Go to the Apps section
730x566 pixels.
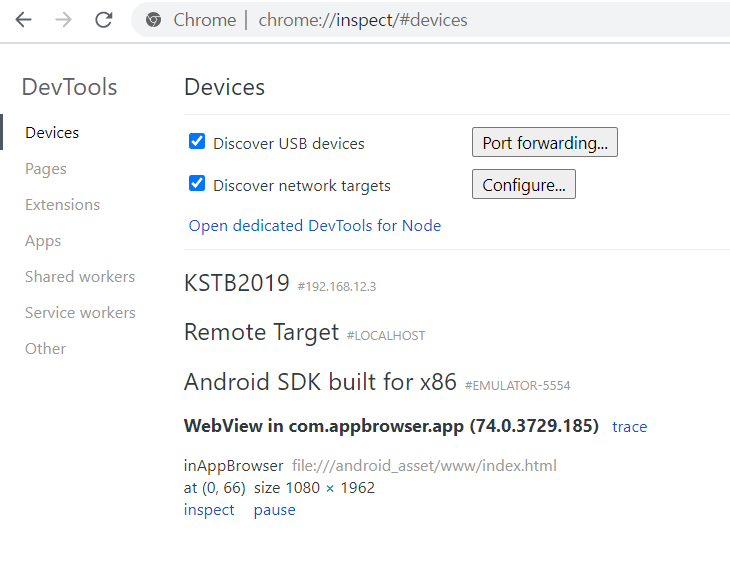tap(43, 241)
